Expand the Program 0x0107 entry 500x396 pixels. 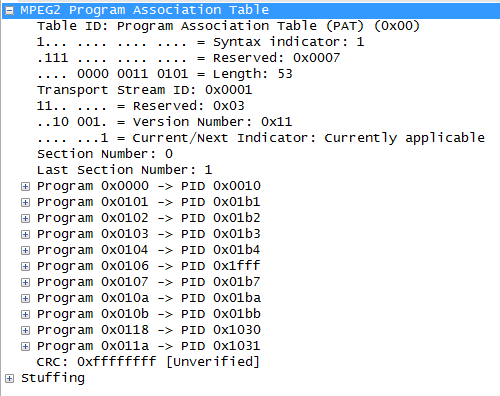[25, 282]
